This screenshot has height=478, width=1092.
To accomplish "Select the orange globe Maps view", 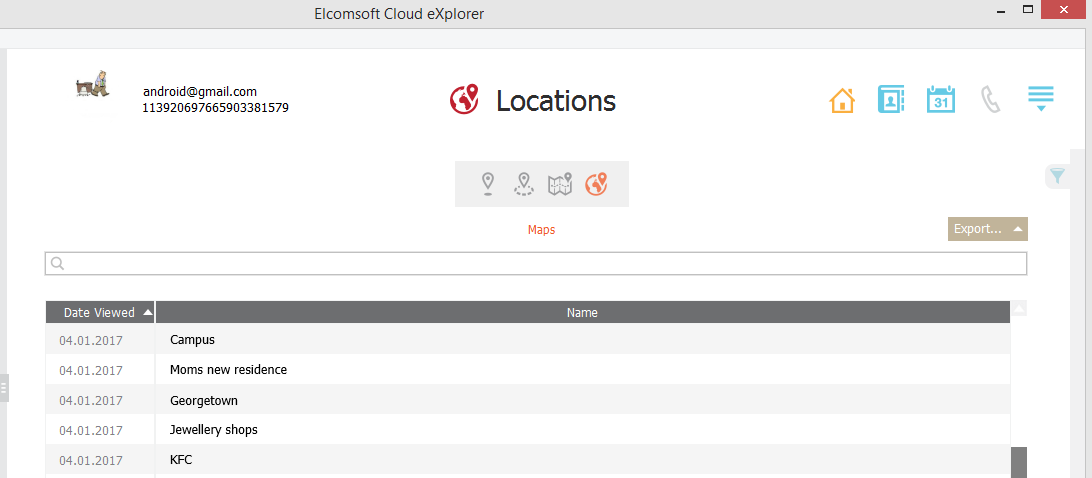I will (597, 184).
